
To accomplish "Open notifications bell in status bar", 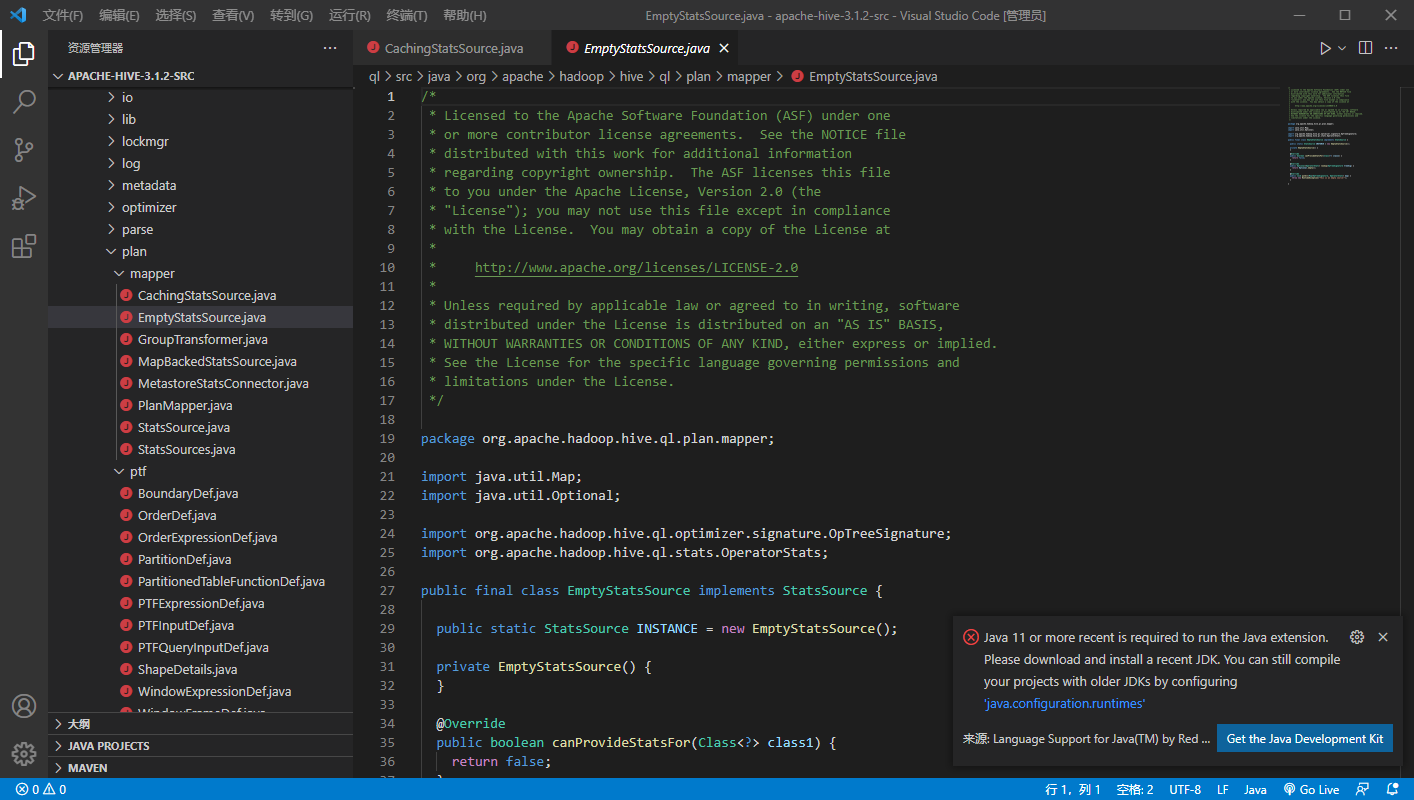I will 1391,789.
